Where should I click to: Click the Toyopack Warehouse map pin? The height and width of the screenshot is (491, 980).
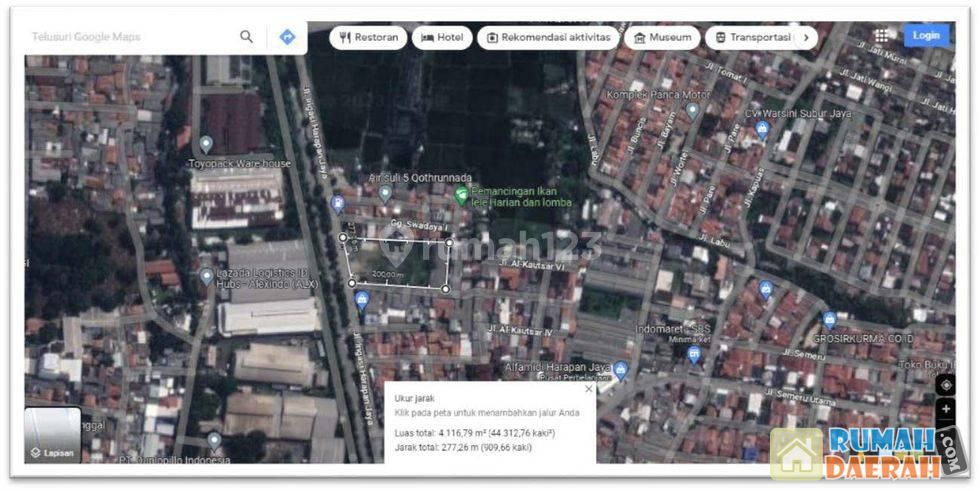coord(206,144)
